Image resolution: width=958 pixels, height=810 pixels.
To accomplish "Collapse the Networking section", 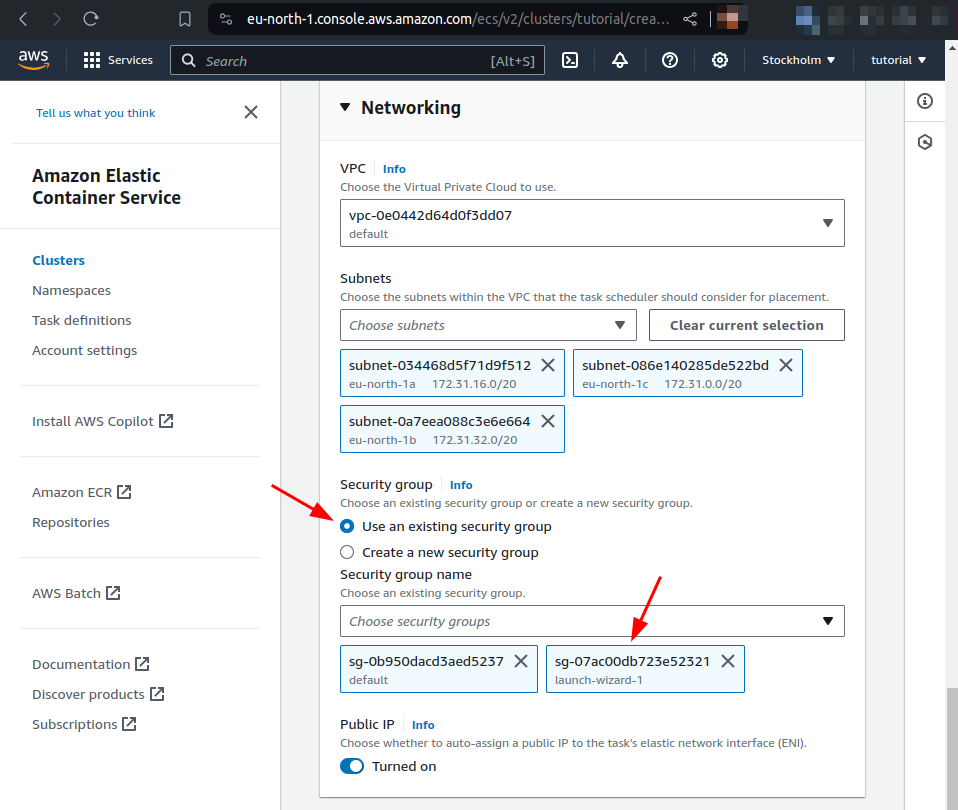I will click(345, 108).
